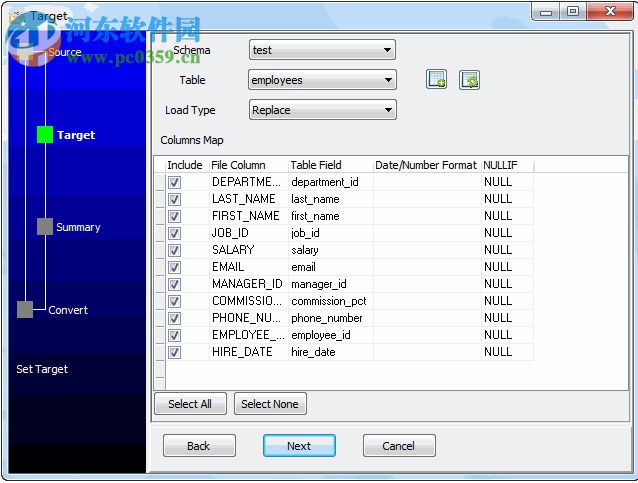Uncheck Include for EMAIL row

(175, 267)
